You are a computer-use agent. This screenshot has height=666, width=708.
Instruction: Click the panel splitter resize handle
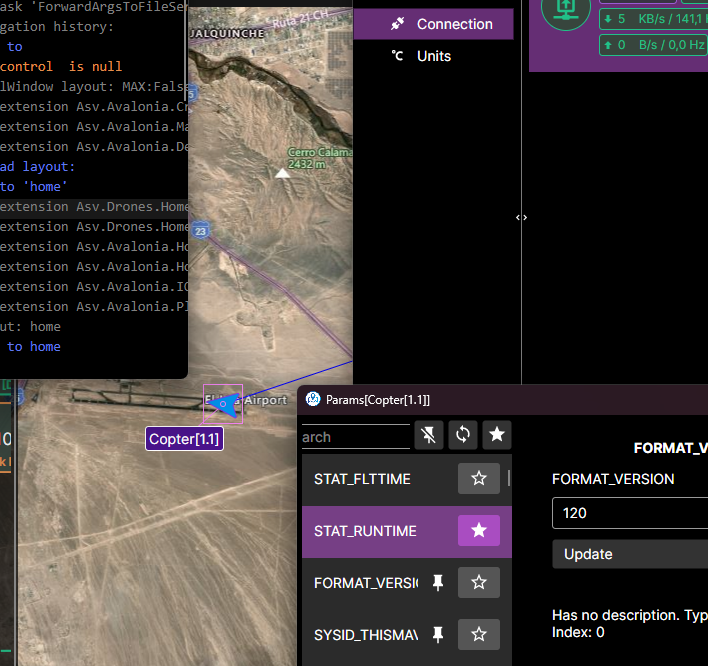(521, 217)
